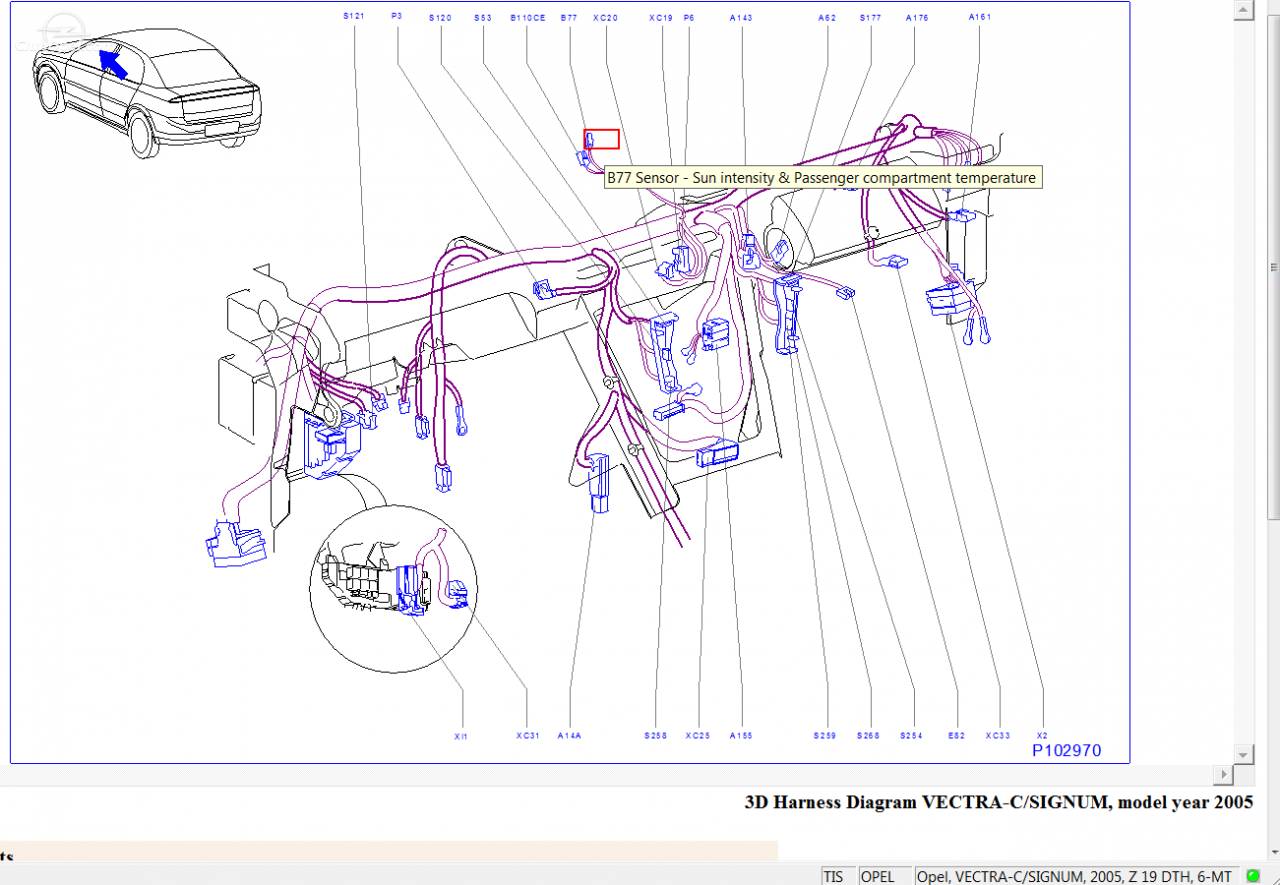This screenshot has width=1280, height=885.
Task: Click the B77 sensor tooltip text
Action: (821, 178)
